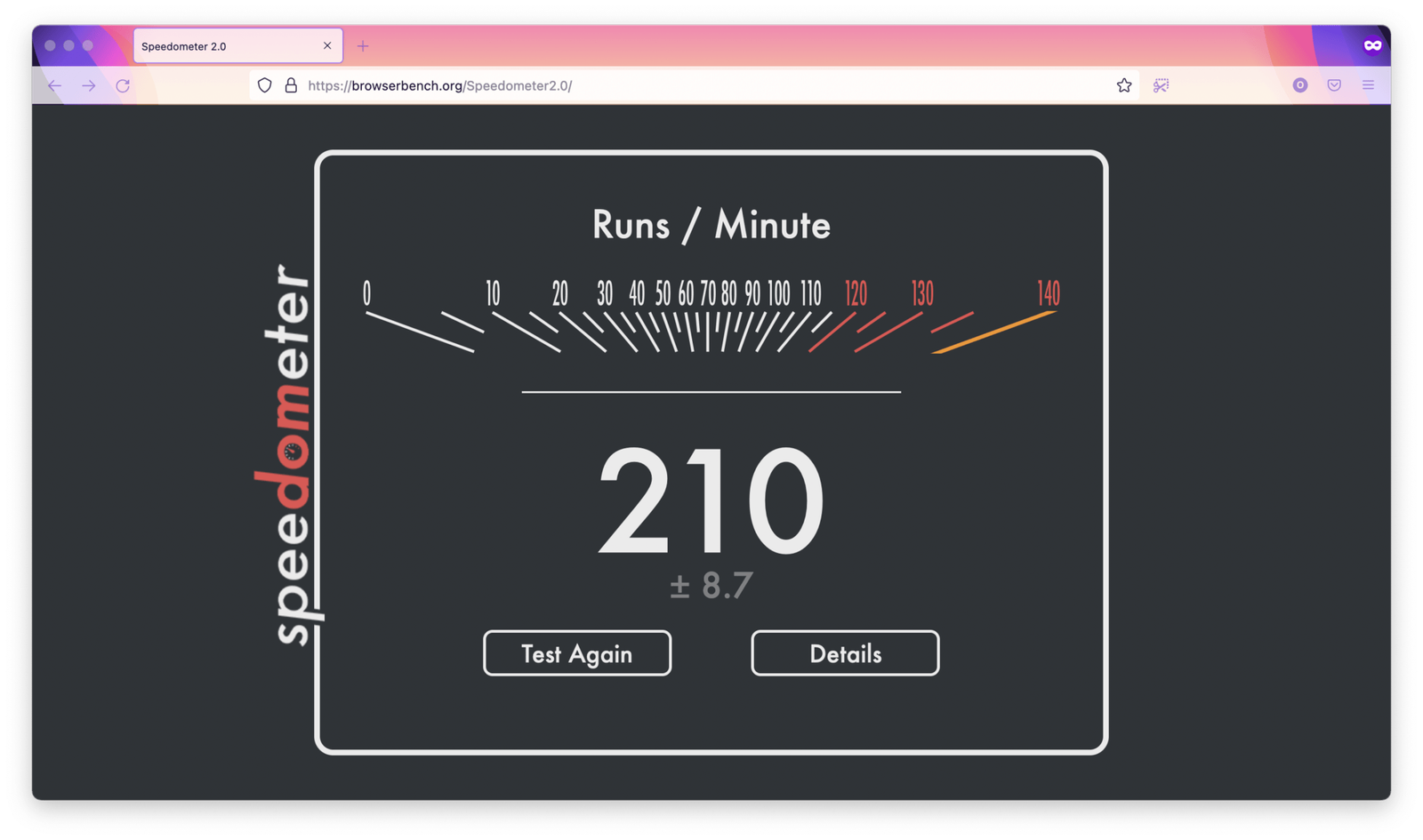Open the Firefox hamburger application menu
The width and height of the screenshot is (1423, 840).
click(x=1368, y=85)
